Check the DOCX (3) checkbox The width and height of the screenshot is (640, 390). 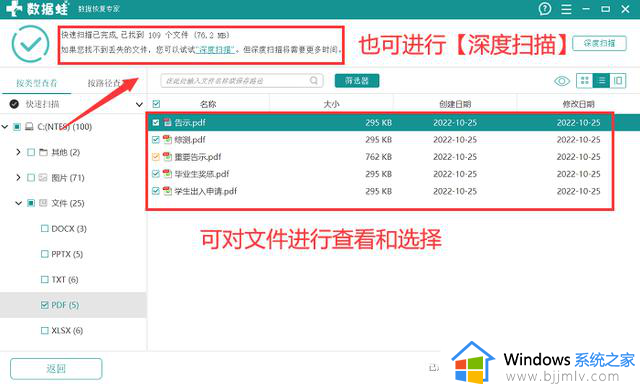coord(44,228)
